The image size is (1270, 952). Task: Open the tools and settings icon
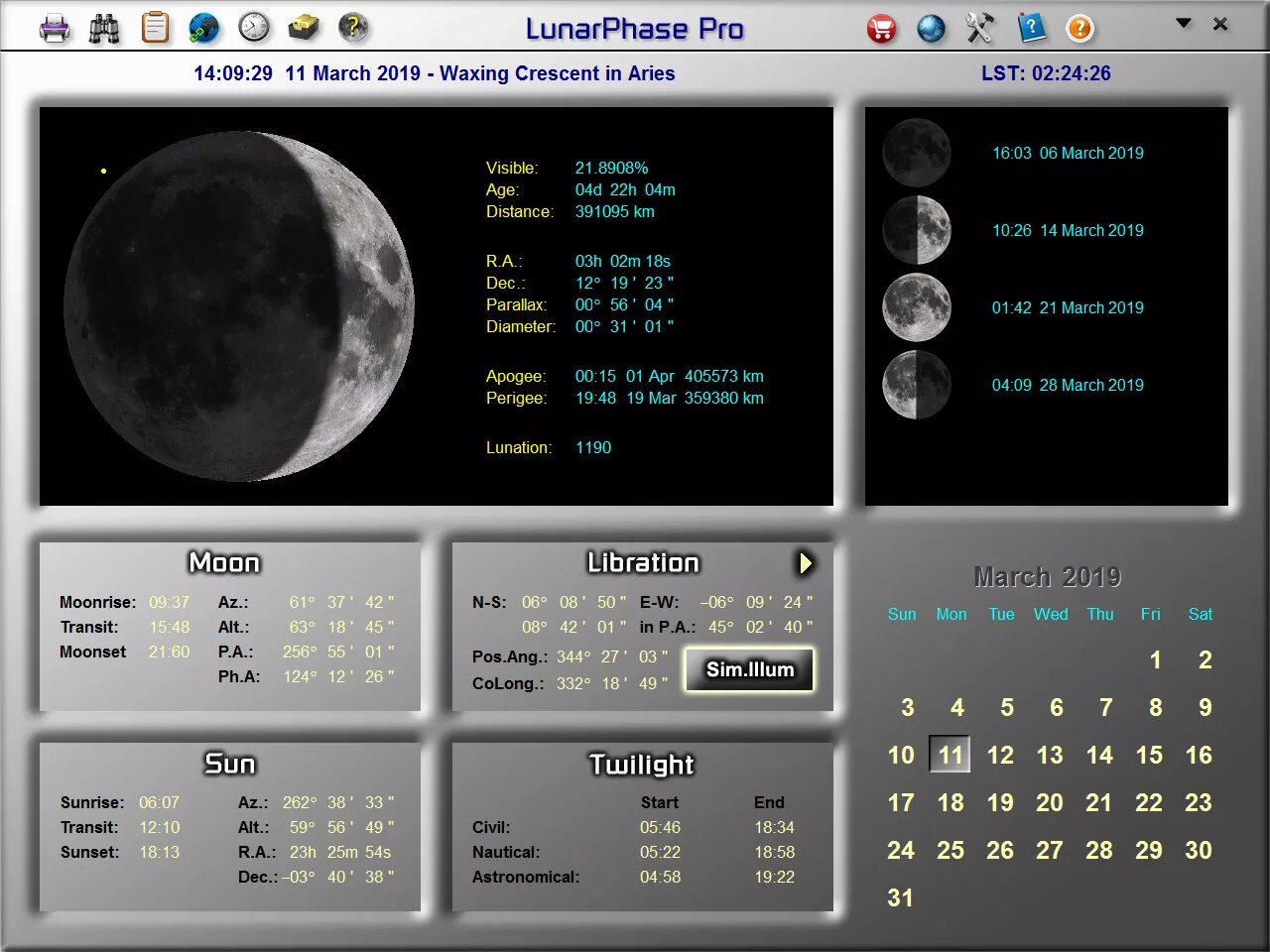tap(980, 28)
